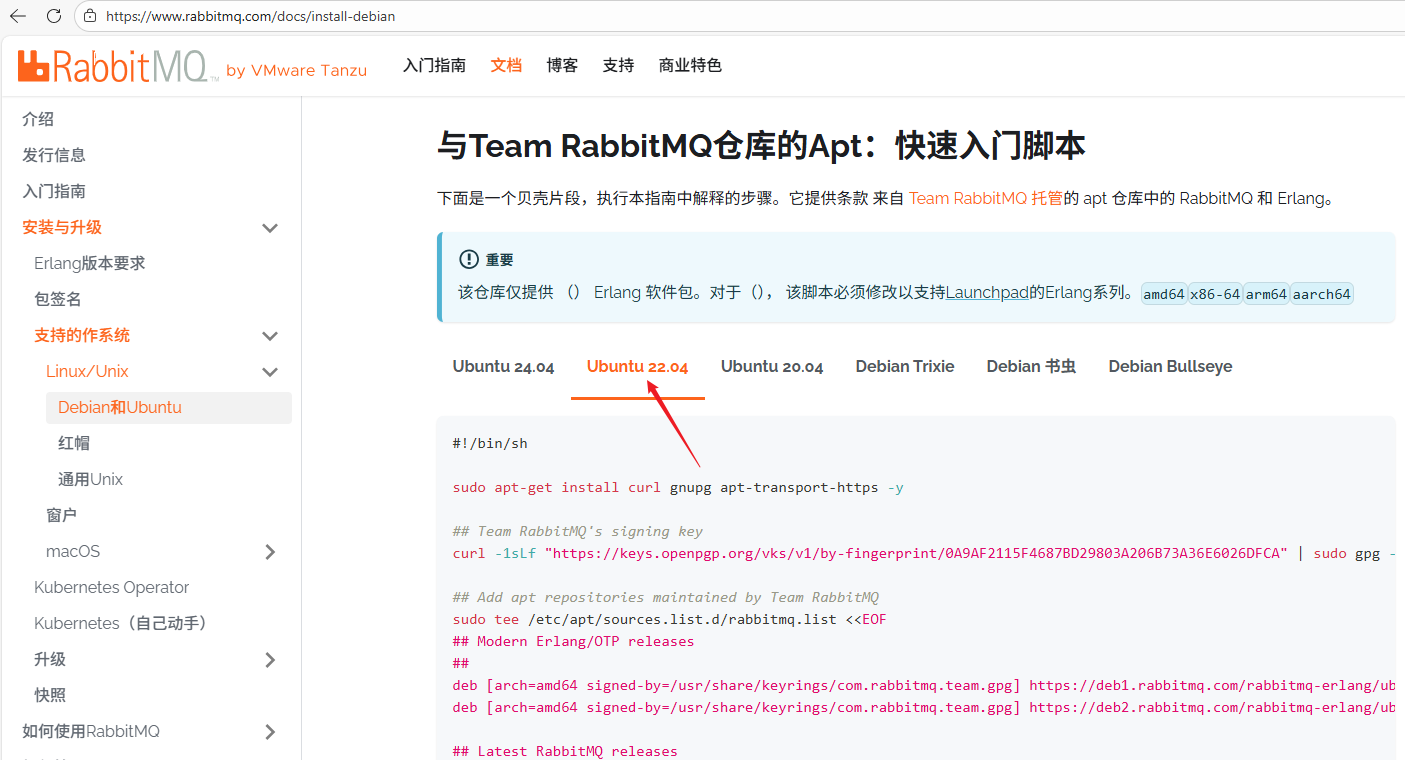Collapse the Linux/Unix chevron
This screenshot has height=760, width=1405.
[270, 372]
